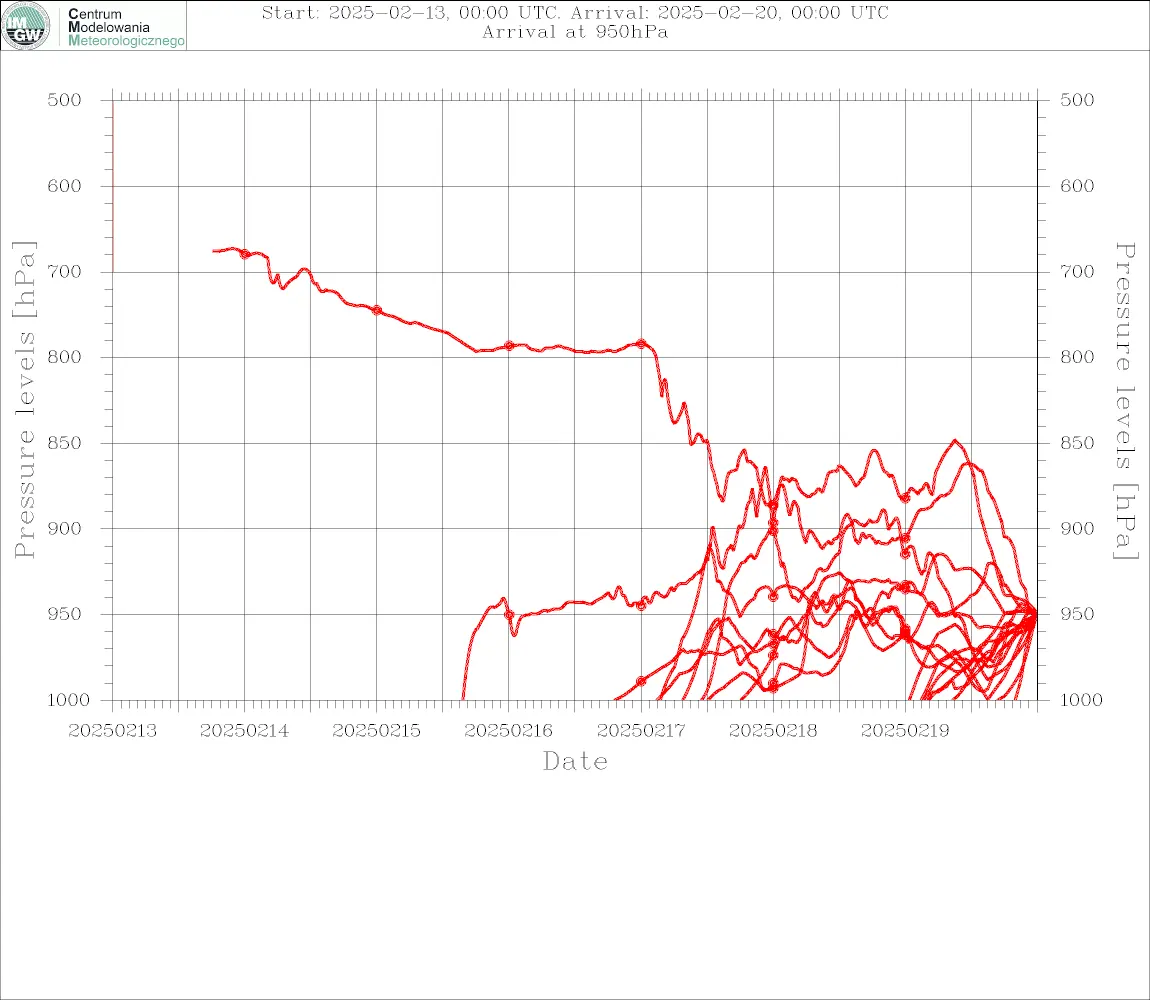This screenshot has height=1000, width=1150.
Task: Click the trajectory marker at 20250214 near 680 hPa
Action: (x=245, y=254)
